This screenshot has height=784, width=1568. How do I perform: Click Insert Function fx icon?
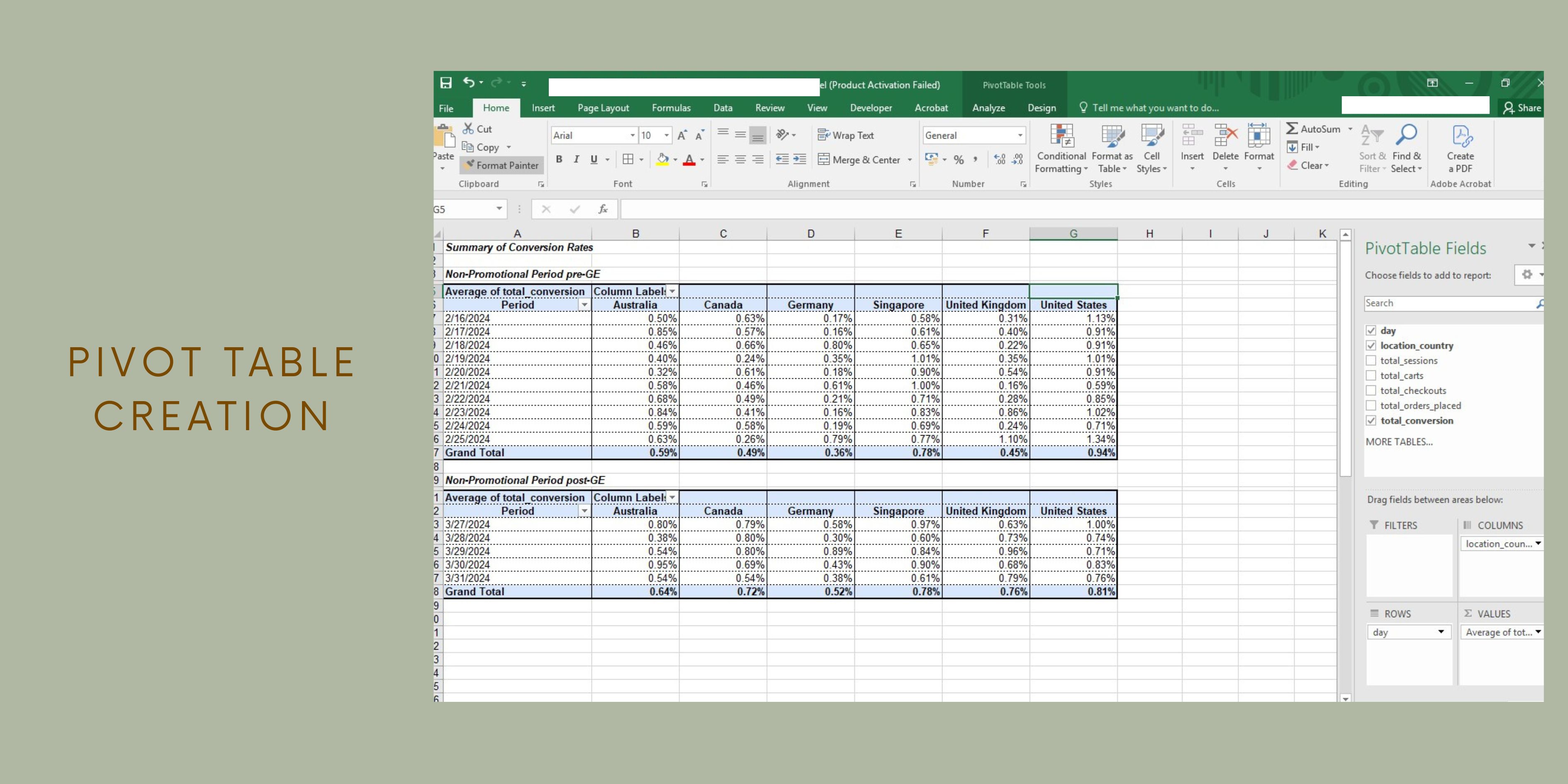coord(603,209)
